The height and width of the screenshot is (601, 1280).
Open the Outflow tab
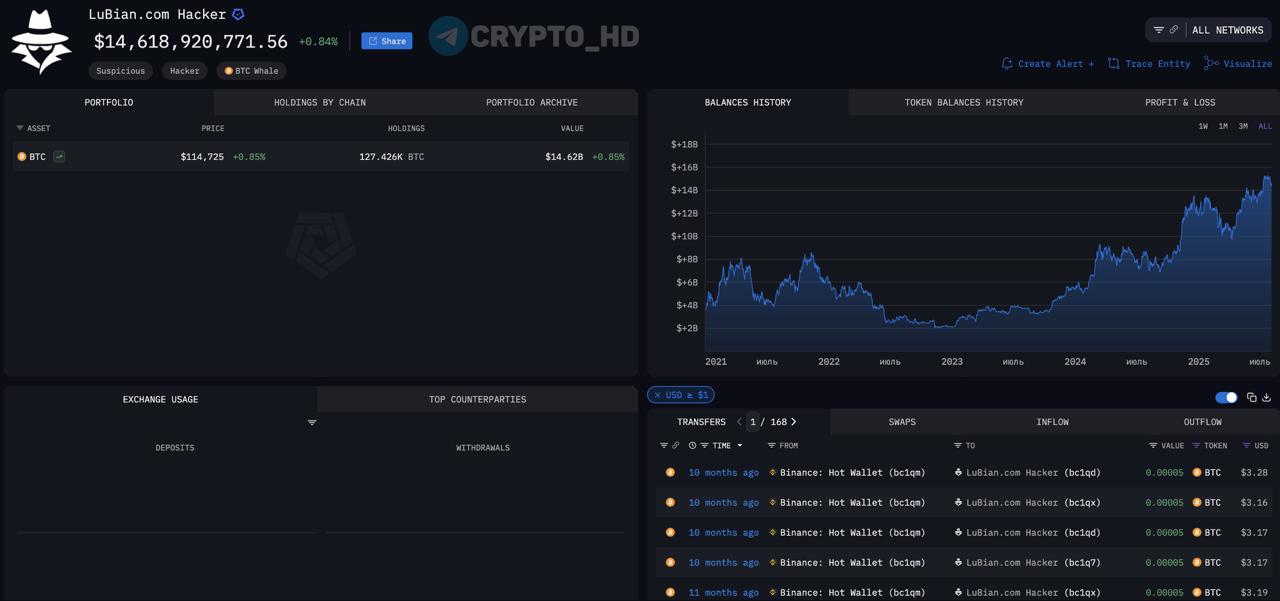pos(1202,422)
